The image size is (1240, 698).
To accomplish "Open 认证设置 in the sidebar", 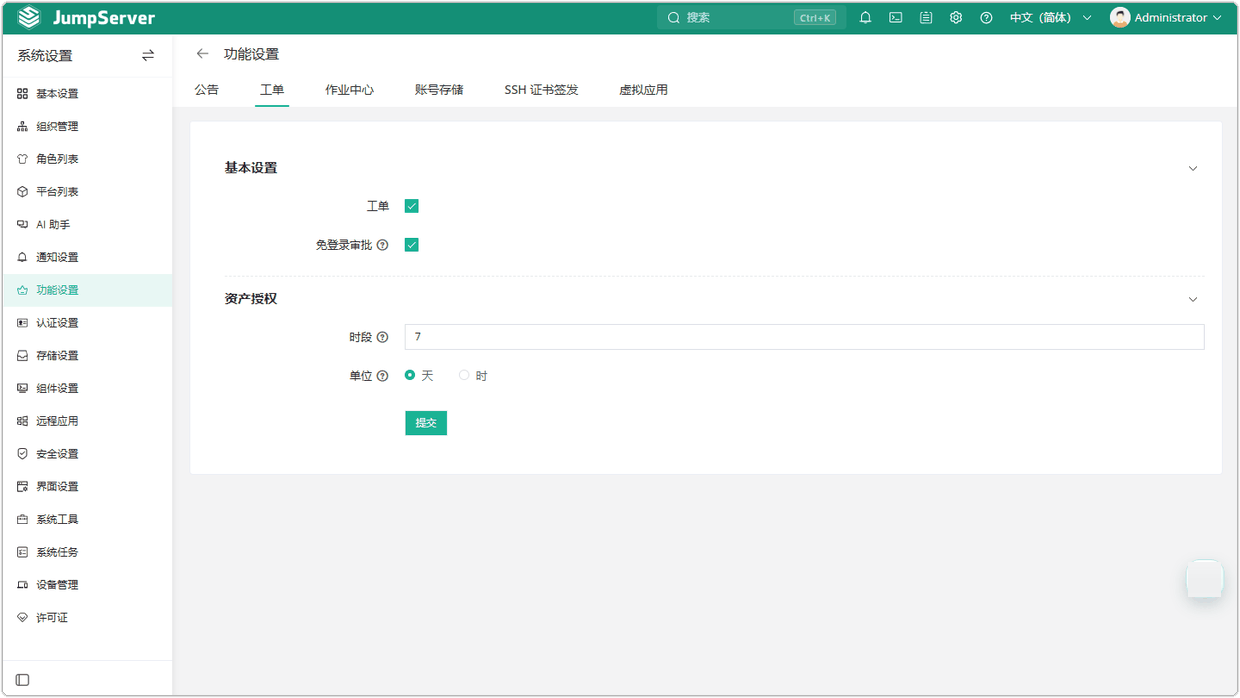I will coord(87,323).
